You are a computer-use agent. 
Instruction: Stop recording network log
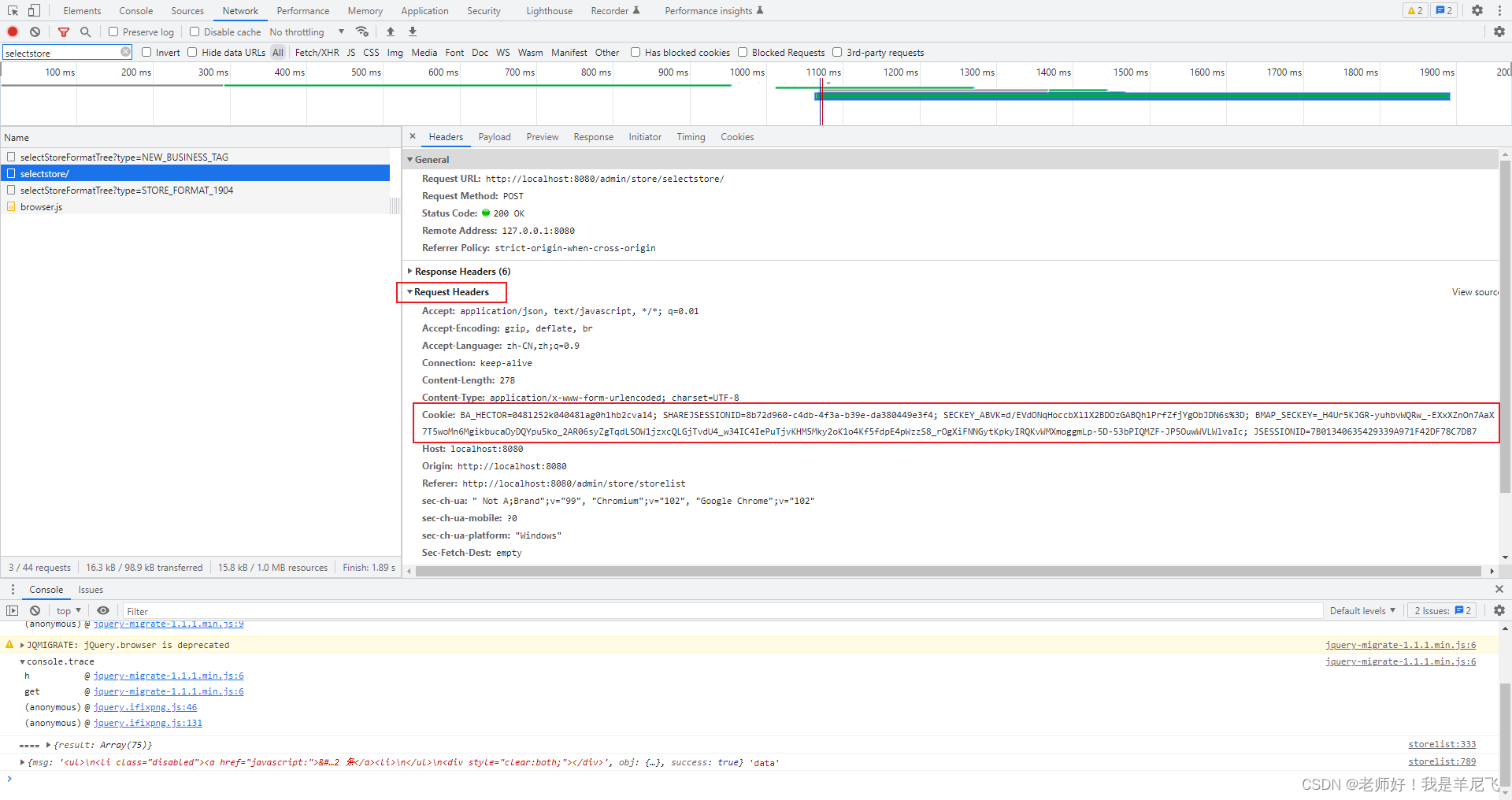coord(13,32)
